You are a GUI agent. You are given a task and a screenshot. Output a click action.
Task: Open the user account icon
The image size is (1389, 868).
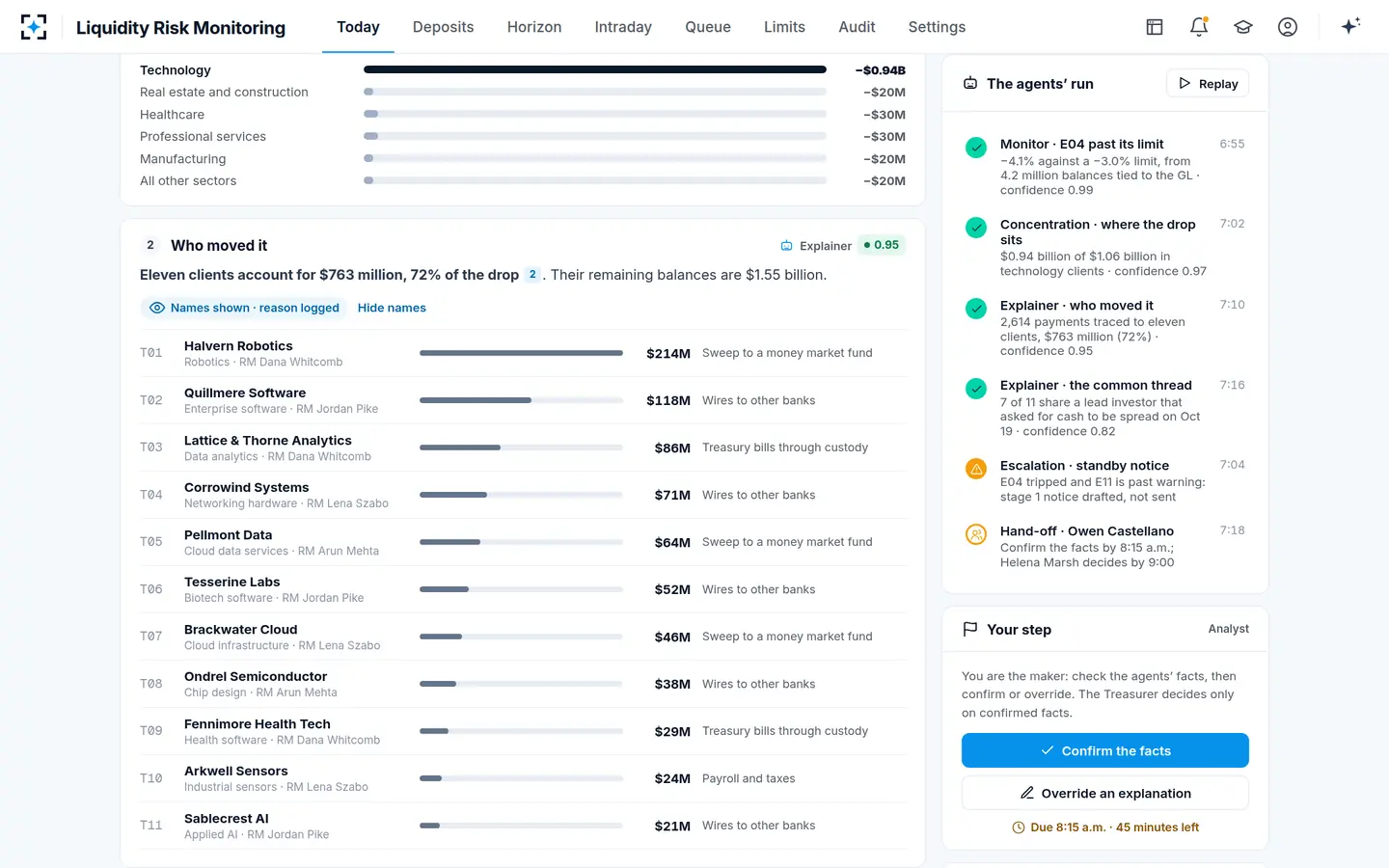tap(1288, 27)
